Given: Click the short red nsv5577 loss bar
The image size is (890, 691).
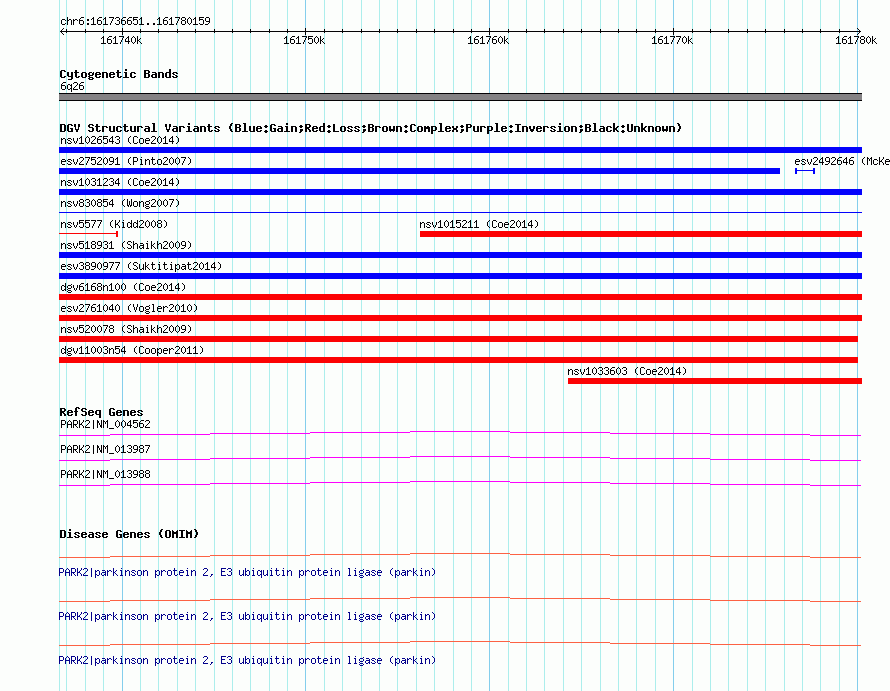Looking at the screenshot, I should tap(89, 233).
